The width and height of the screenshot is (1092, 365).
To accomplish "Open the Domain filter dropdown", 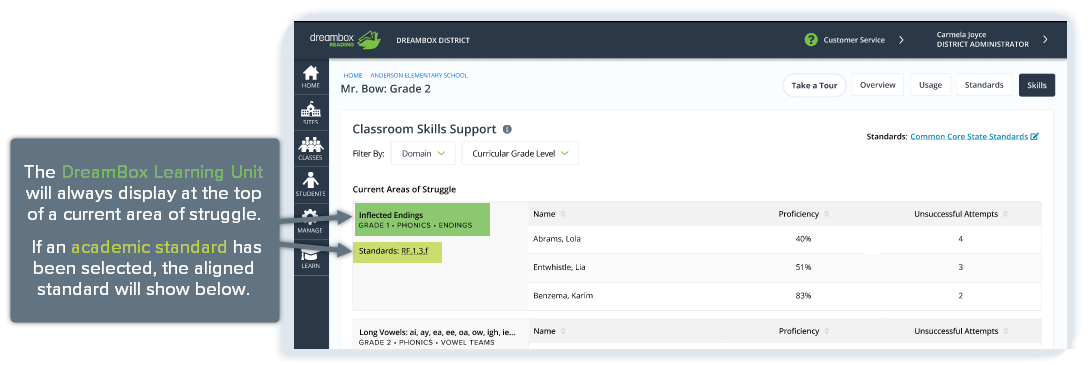I will [x=423, y=154].
